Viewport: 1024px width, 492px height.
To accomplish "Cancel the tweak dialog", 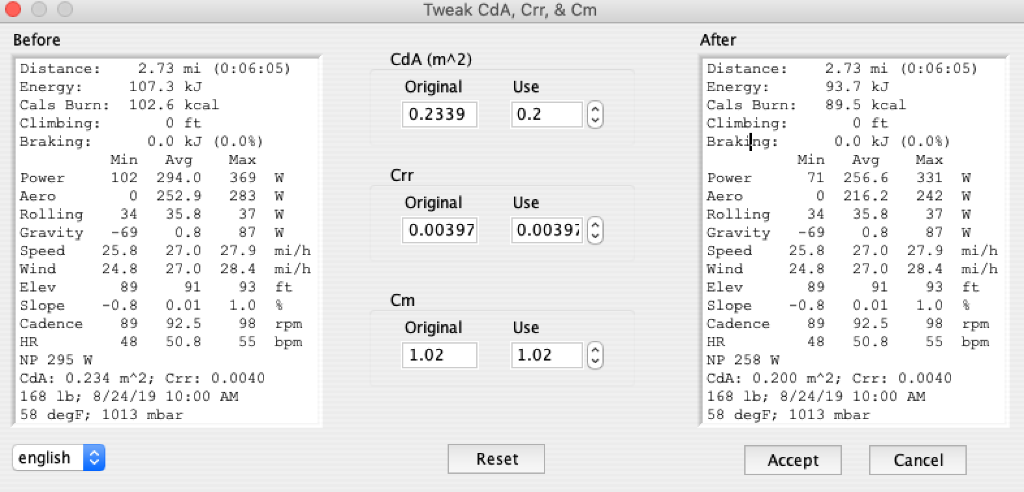I will tap(918, 460).
